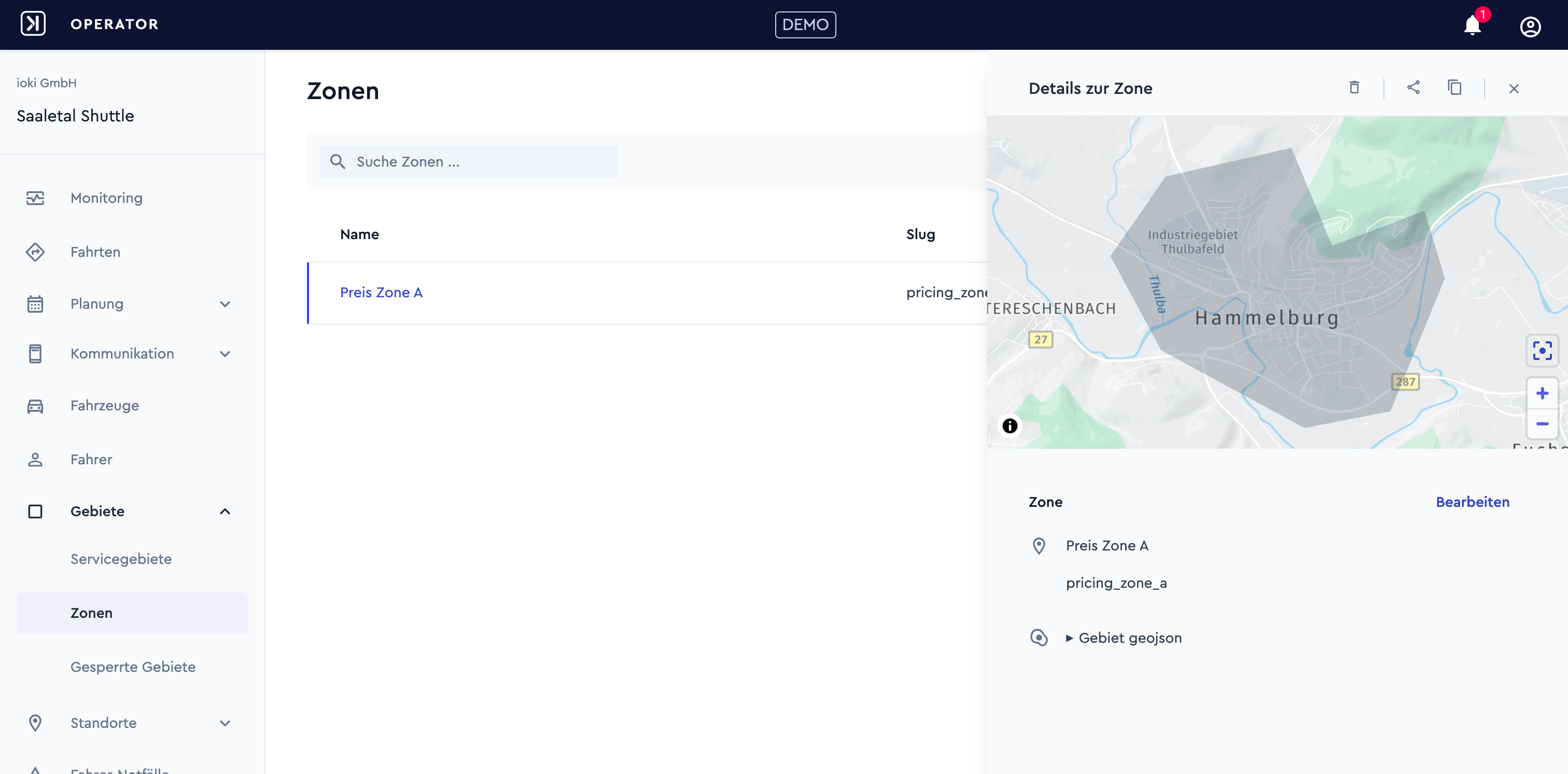
Task: Expand the Planung menu chevron
Action: [225, 304]
